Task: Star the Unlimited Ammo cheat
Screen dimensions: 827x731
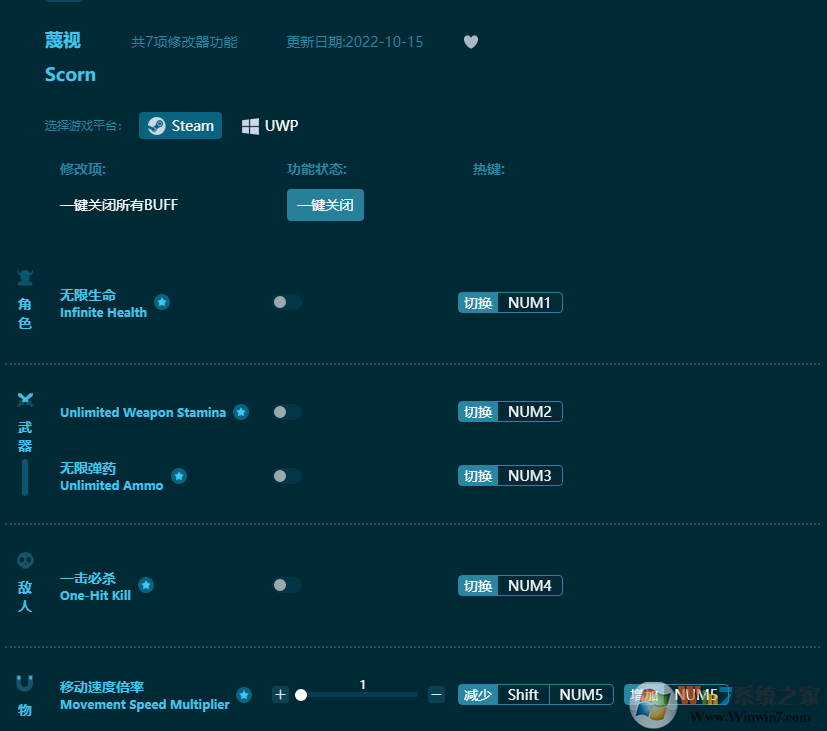Action: [x=179, y=476]
